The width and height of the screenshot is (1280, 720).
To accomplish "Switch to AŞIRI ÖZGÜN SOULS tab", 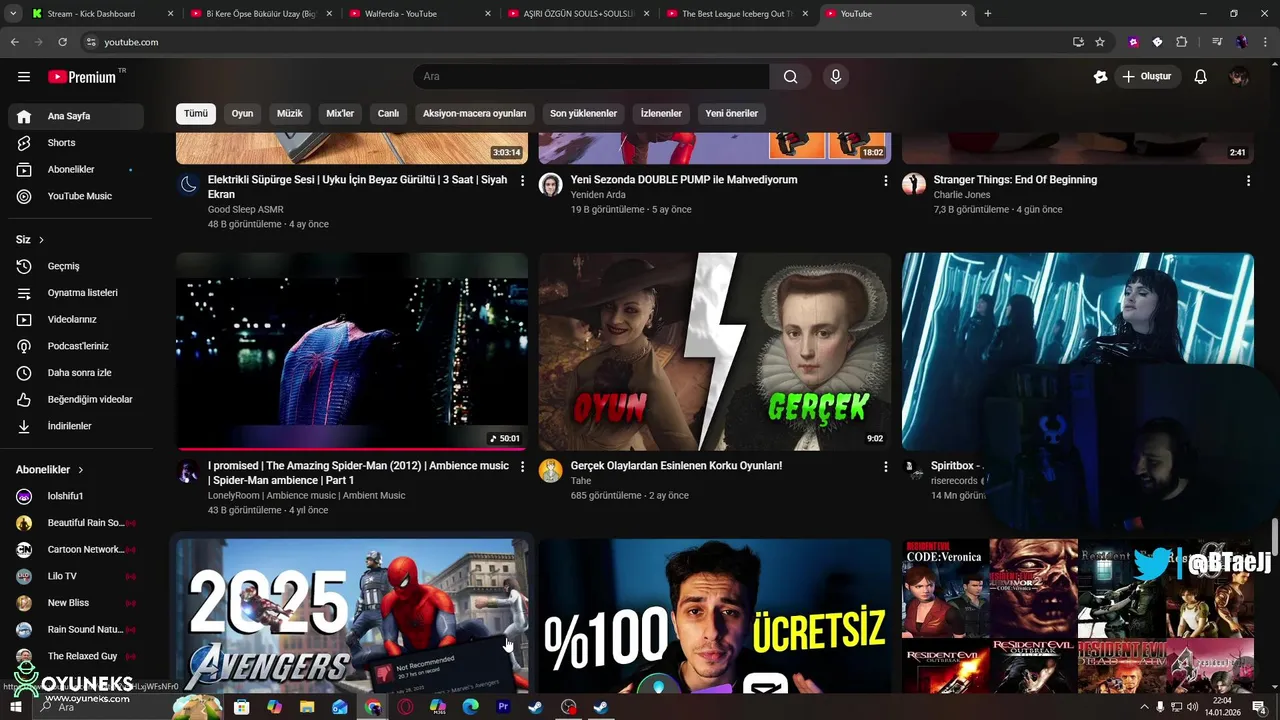I will [578, 14].
